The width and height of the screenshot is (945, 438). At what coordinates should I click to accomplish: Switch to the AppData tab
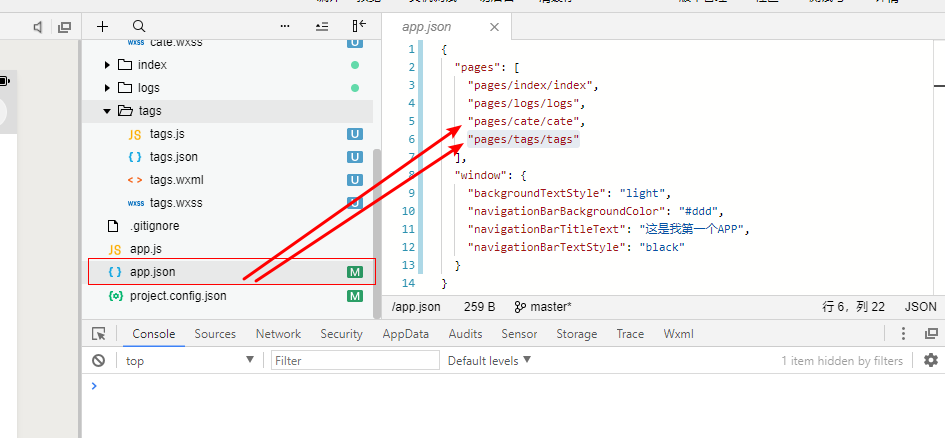405,334
